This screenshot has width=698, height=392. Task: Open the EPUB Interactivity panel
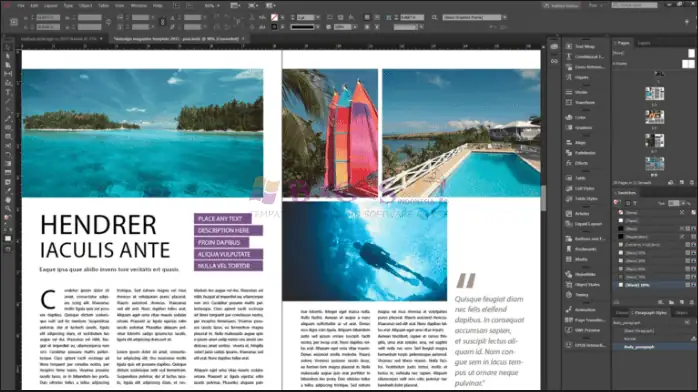click(585, 345)
